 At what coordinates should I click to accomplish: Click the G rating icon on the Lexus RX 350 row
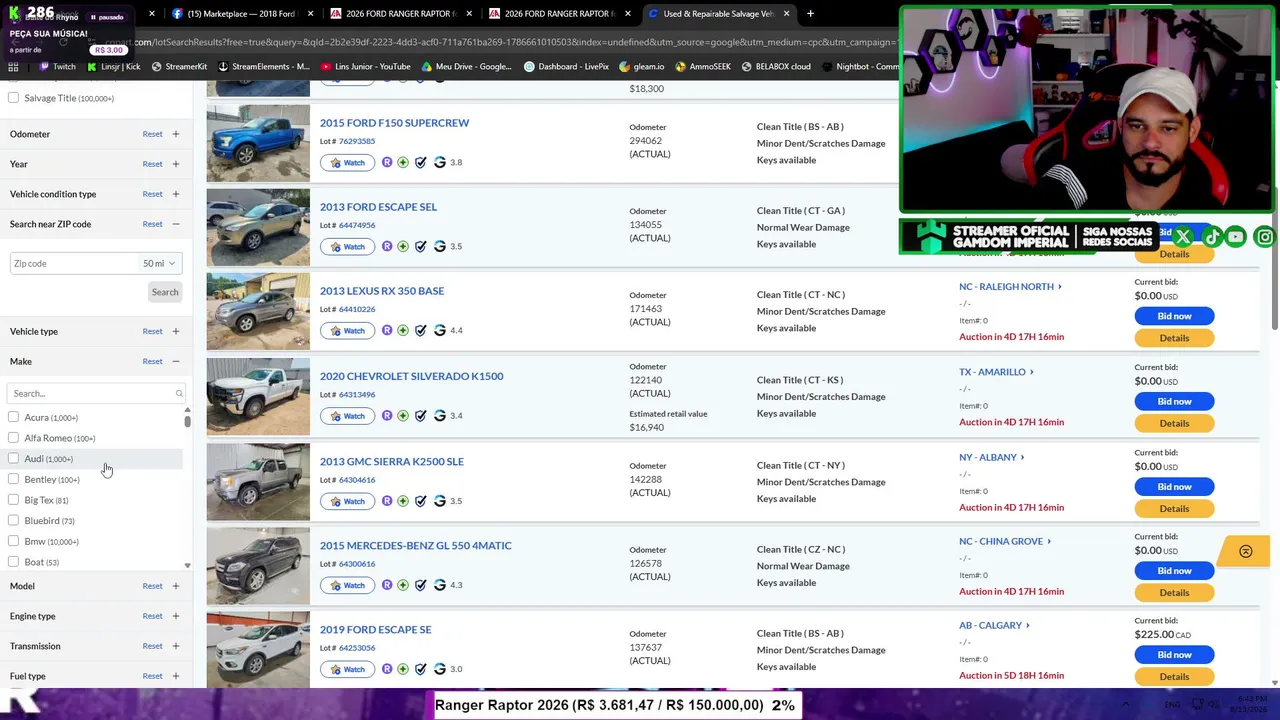pos(439,330)
